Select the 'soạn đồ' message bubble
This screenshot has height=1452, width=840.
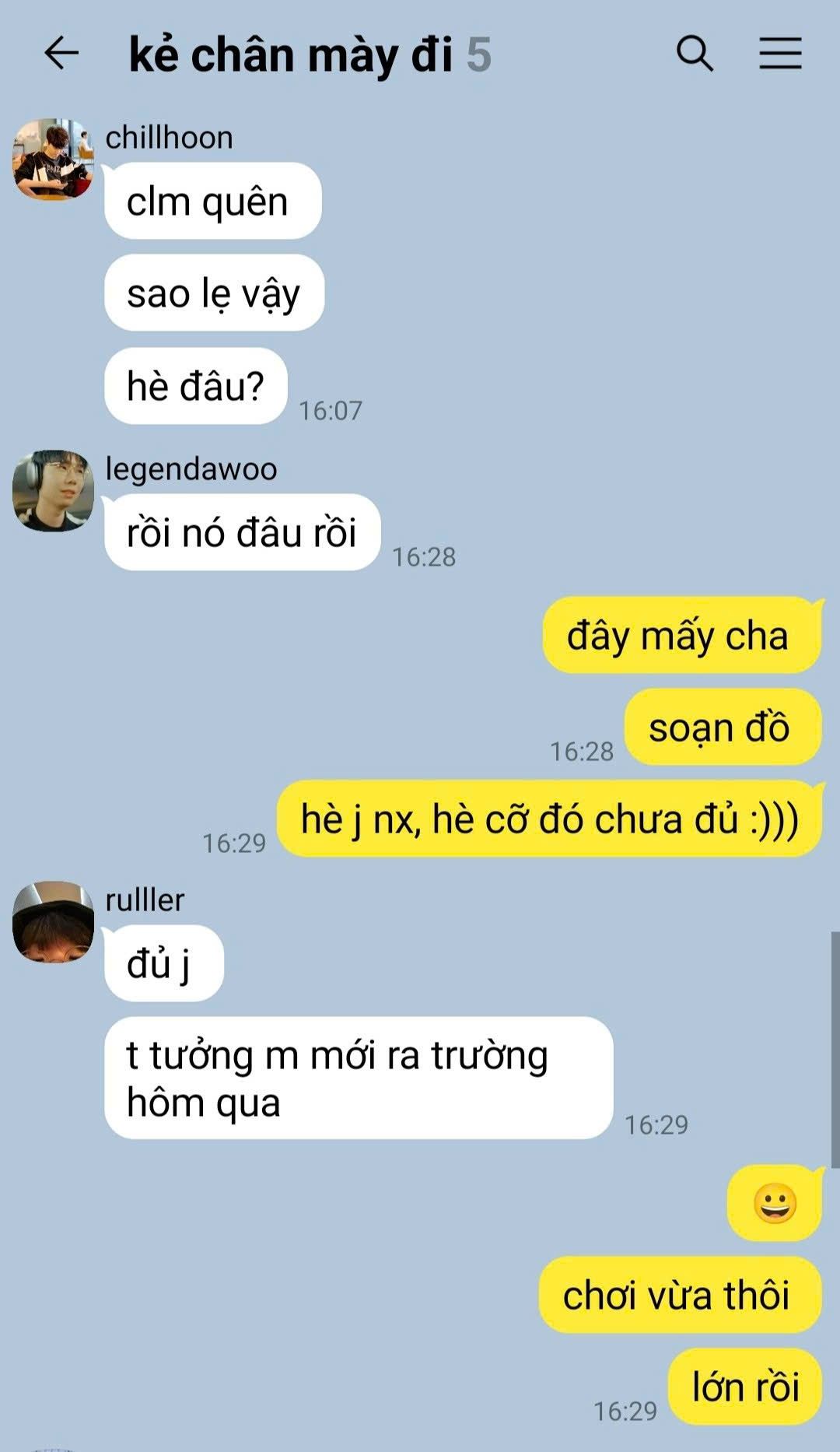(x=723, y=727)
